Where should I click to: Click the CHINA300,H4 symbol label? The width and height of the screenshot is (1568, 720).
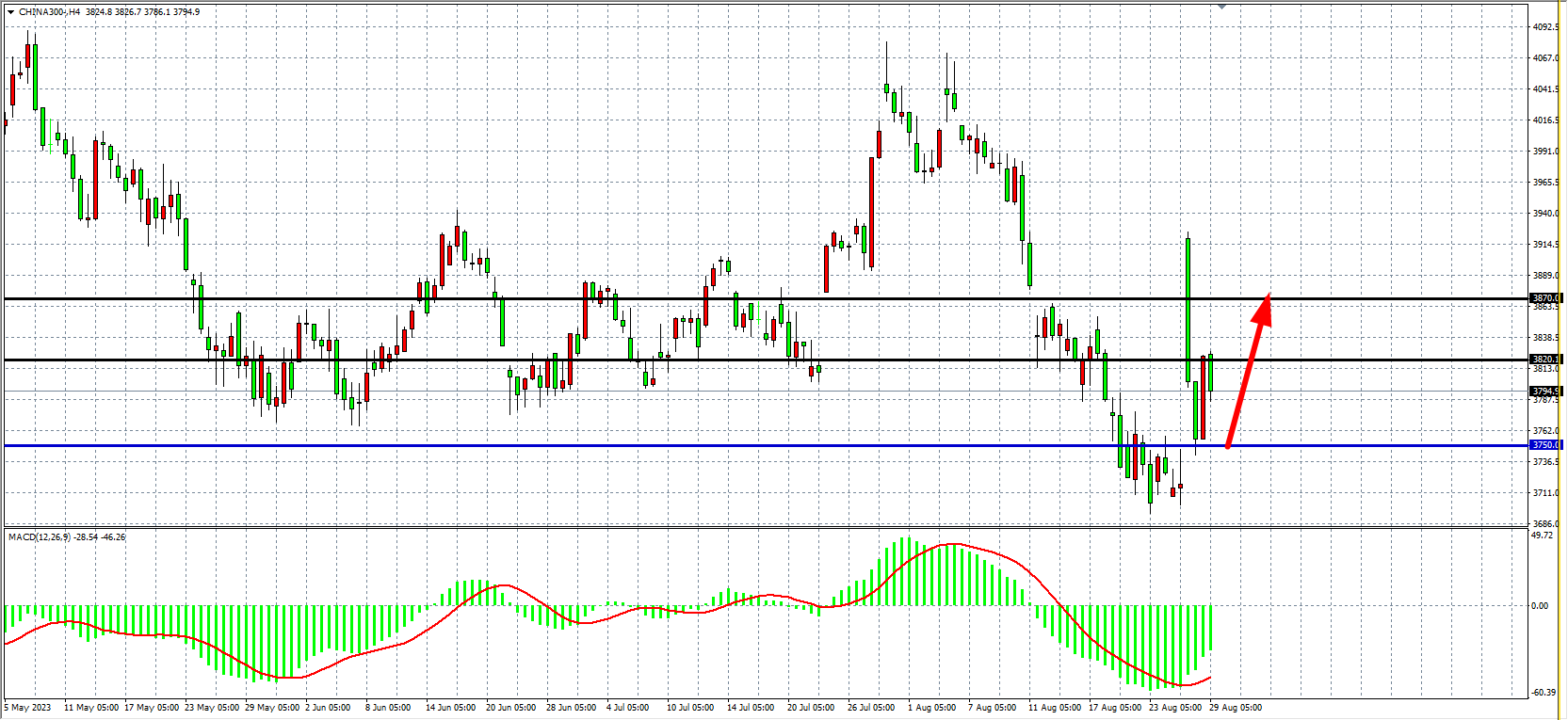tap(49, 12)
